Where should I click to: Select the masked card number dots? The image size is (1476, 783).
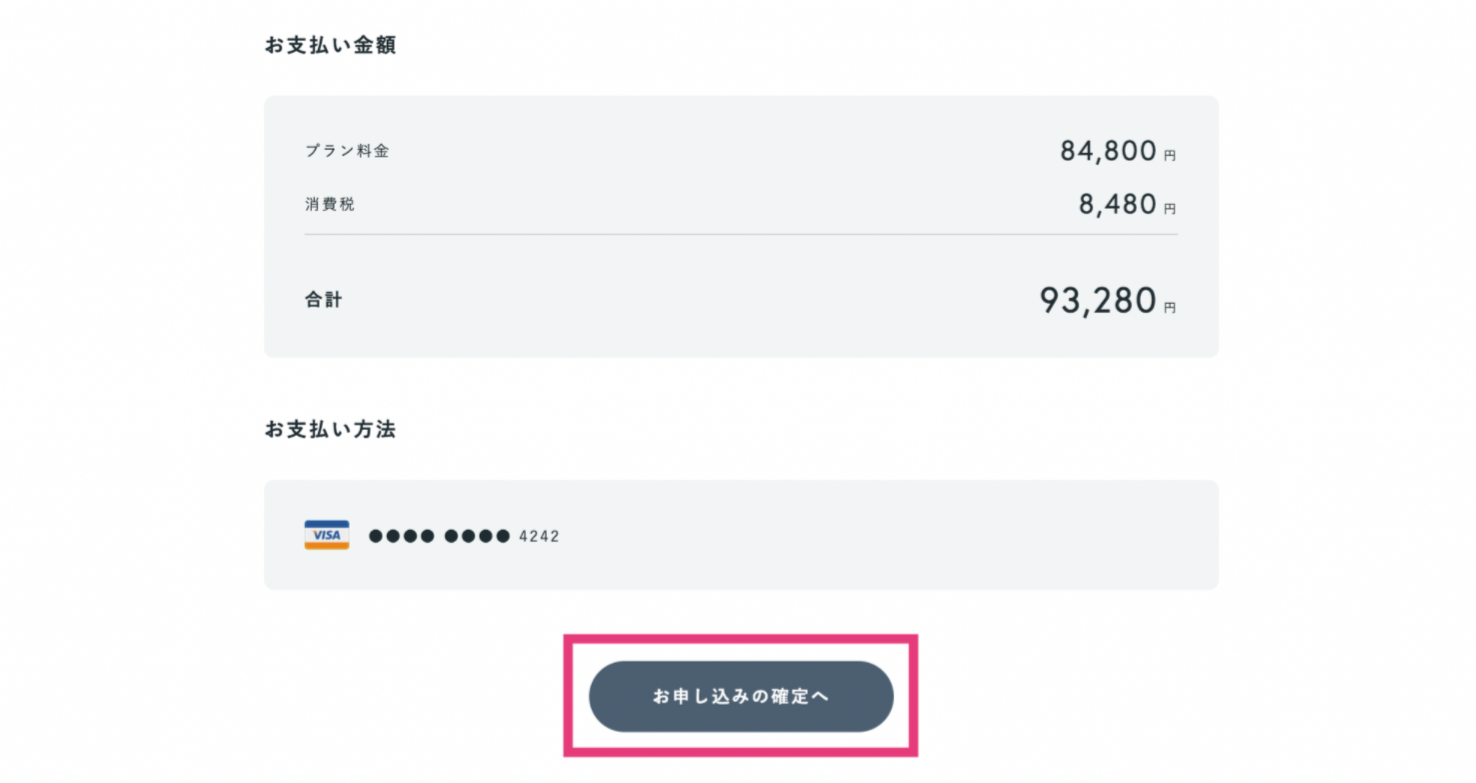click(x=439, y=536)
